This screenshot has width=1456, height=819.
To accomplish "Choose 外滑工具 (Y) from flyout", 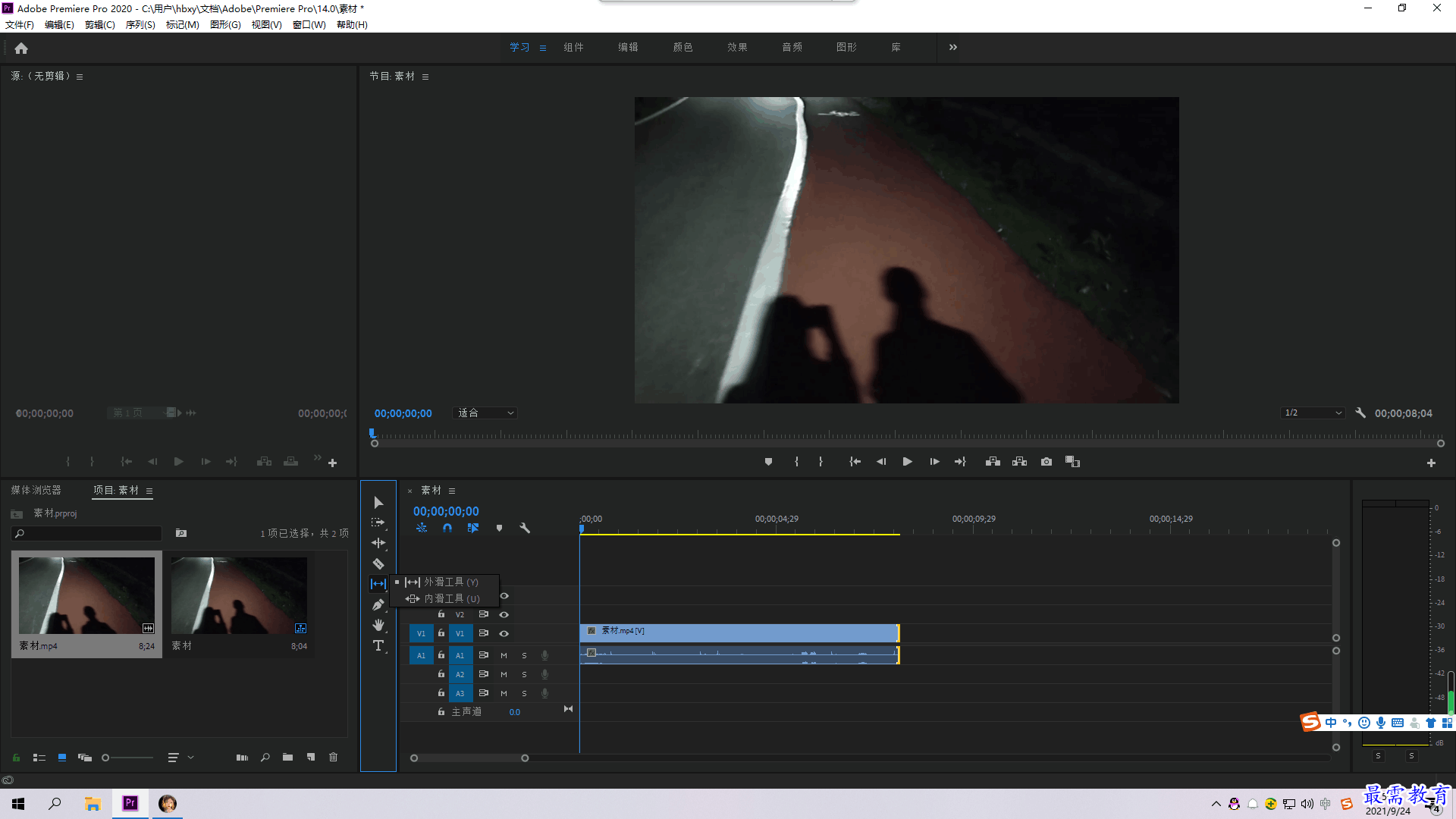I will [444, 582].
